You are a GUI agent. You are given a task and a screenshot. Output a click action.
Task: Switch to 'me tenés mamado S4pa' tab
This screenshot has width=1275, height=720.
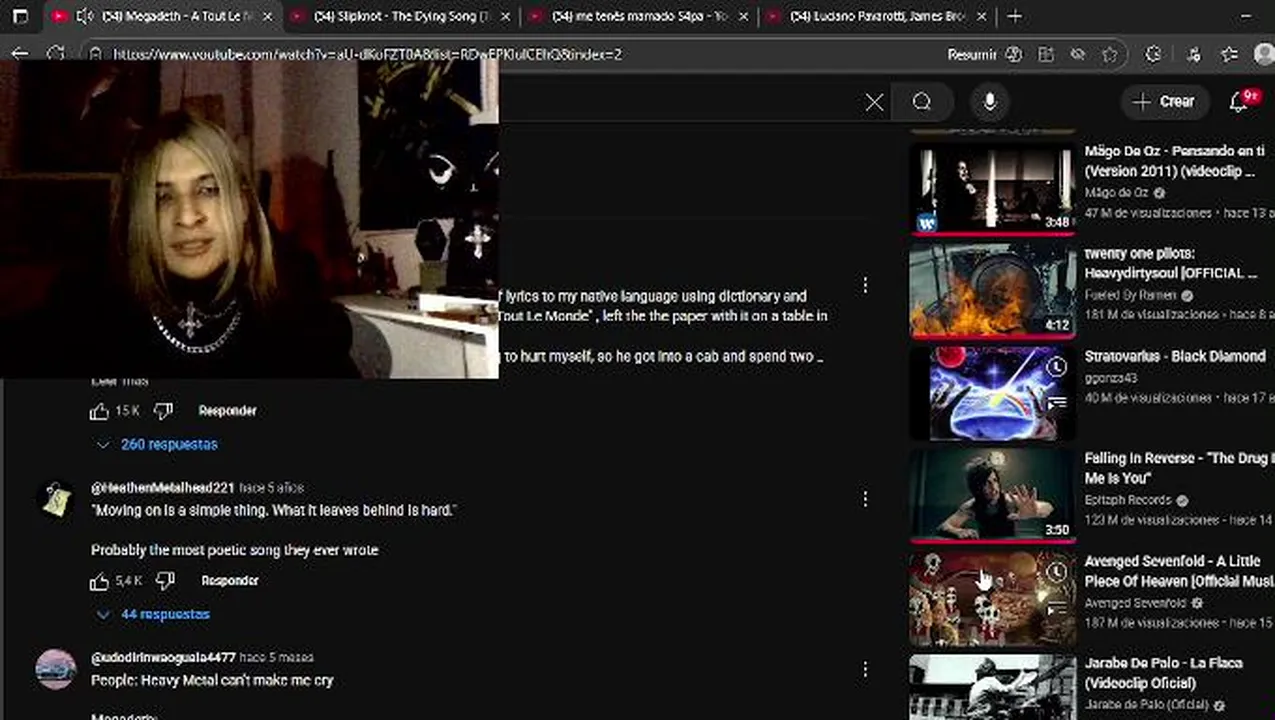click(x=640, y=16)
